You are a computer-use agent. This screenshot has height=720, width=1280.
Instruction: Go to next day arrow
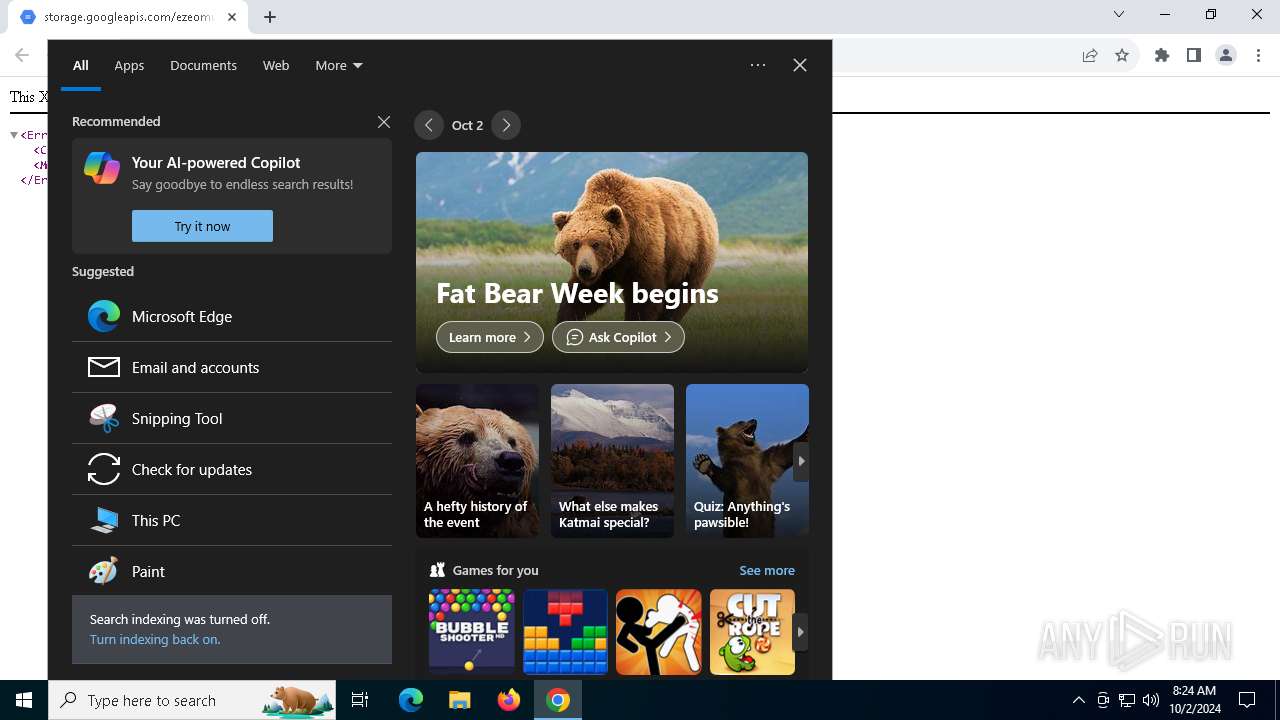[506, 125]
